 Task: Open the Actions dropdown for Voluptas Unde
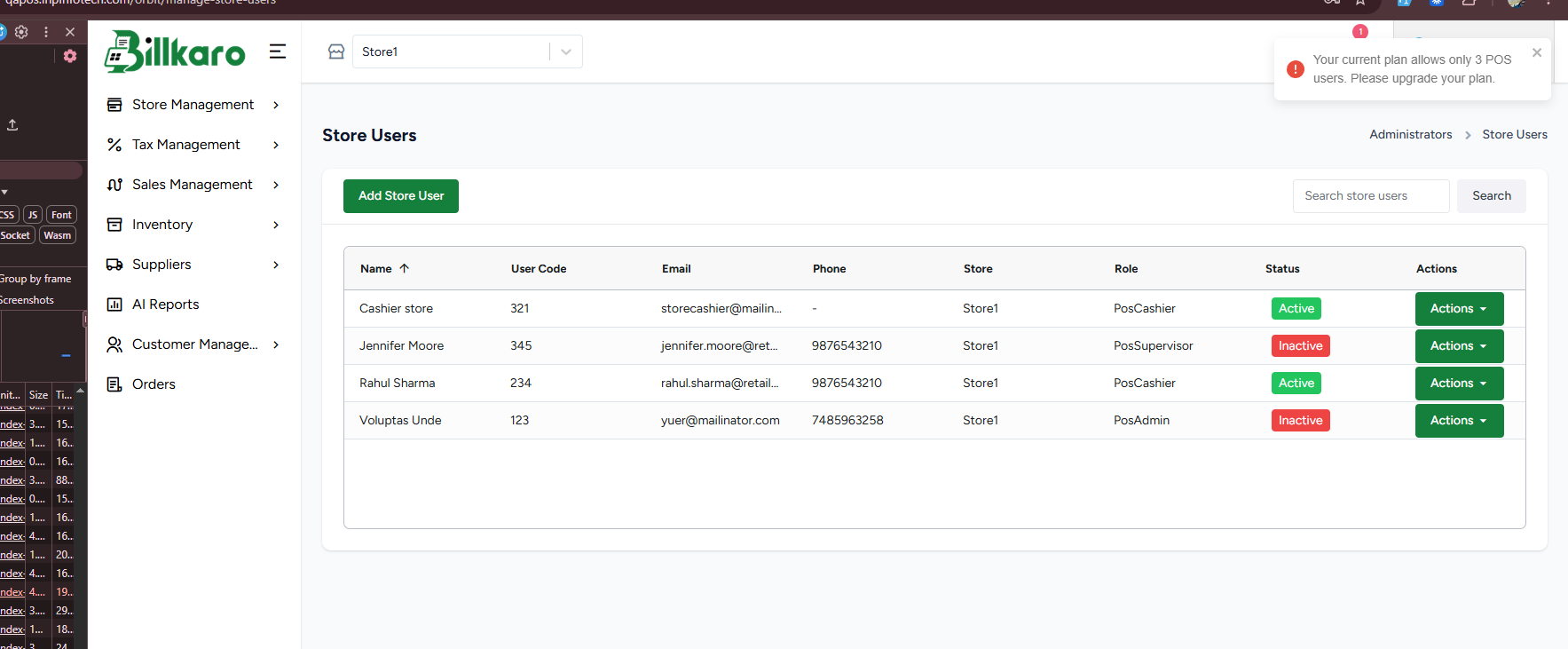(x=1459, y=421)
